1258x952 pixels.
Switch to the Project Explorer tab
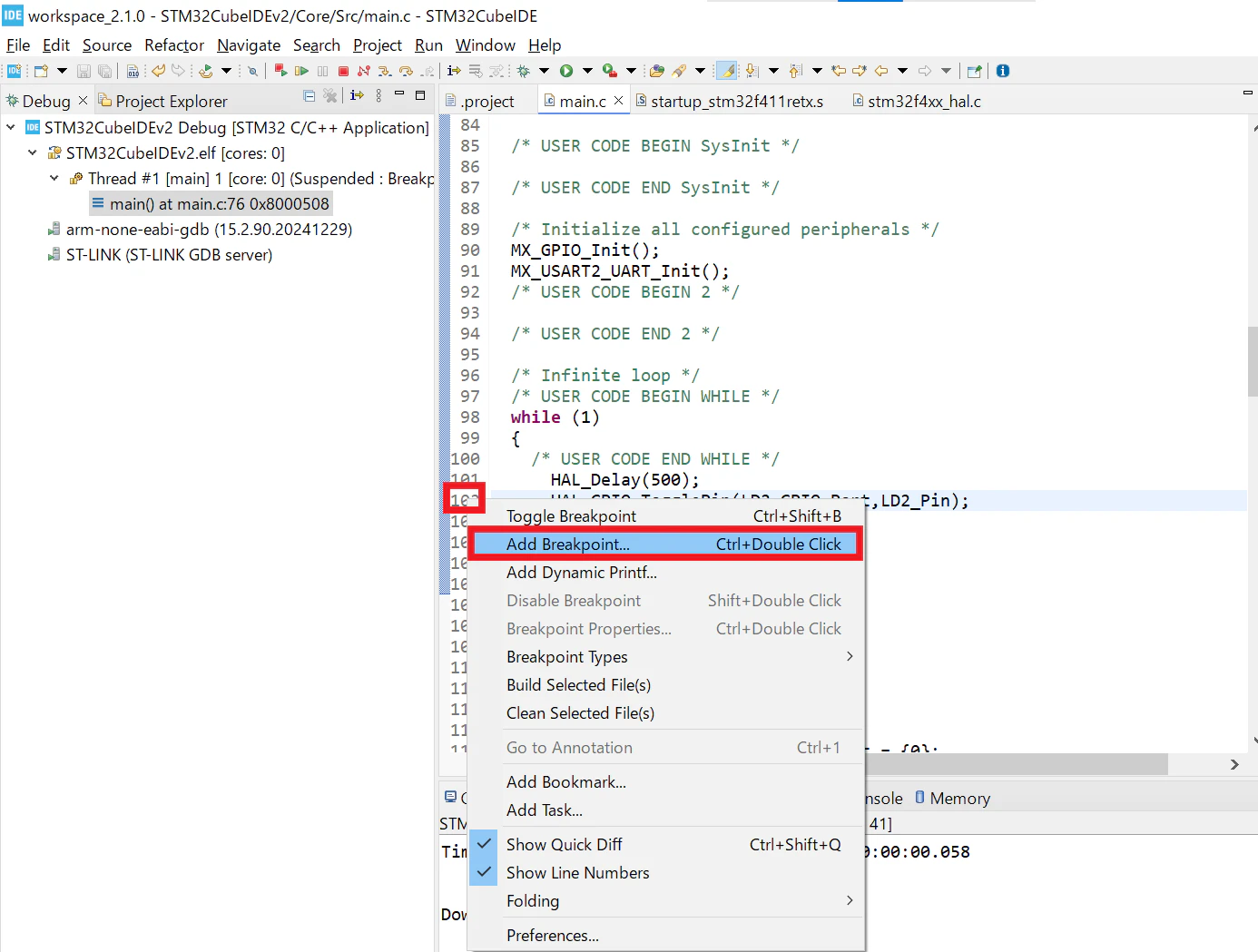(x=163, y=101)
